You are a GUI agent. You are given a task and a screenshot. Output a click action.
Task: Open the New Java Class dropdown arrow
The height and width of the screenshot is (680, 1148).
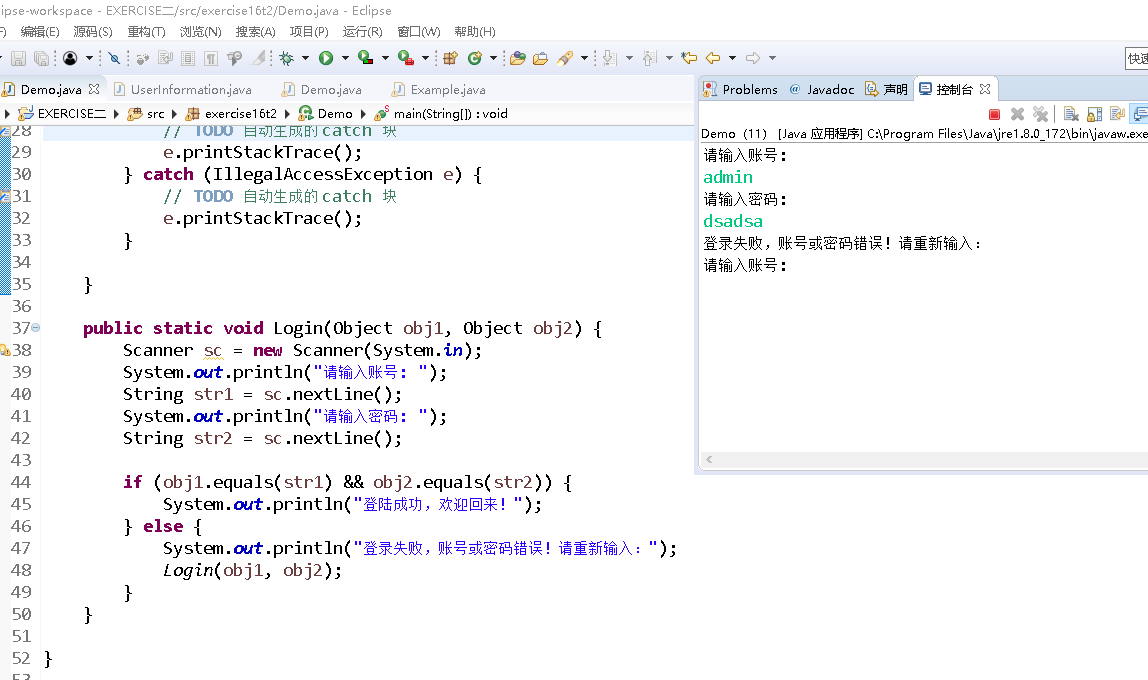point(493,58)
